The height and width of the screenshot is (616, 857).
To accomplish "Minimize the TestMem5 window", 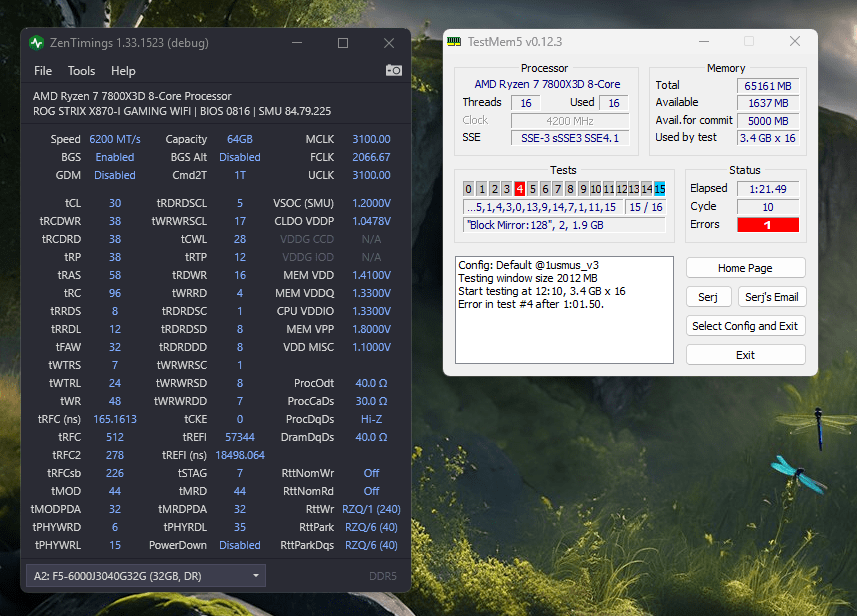I will [x=704, y=42].
